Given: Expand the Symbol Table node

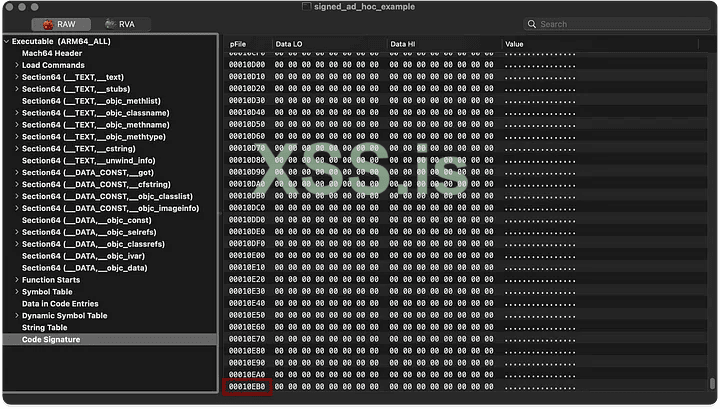Looking at the screenshot, I should [17, 292].
